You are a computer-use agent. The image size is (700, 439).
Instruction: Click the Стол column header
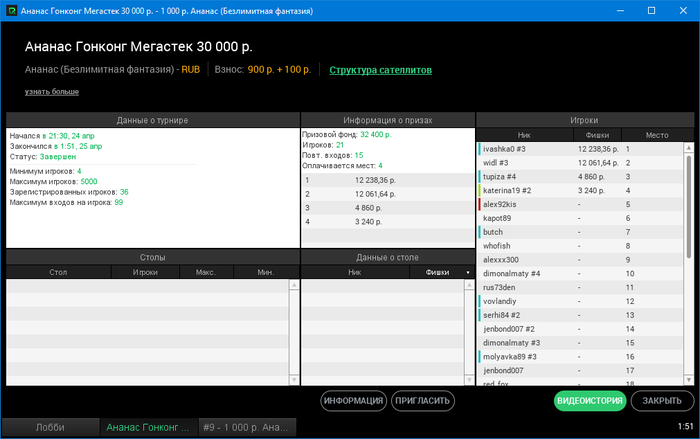click(58, 272)
